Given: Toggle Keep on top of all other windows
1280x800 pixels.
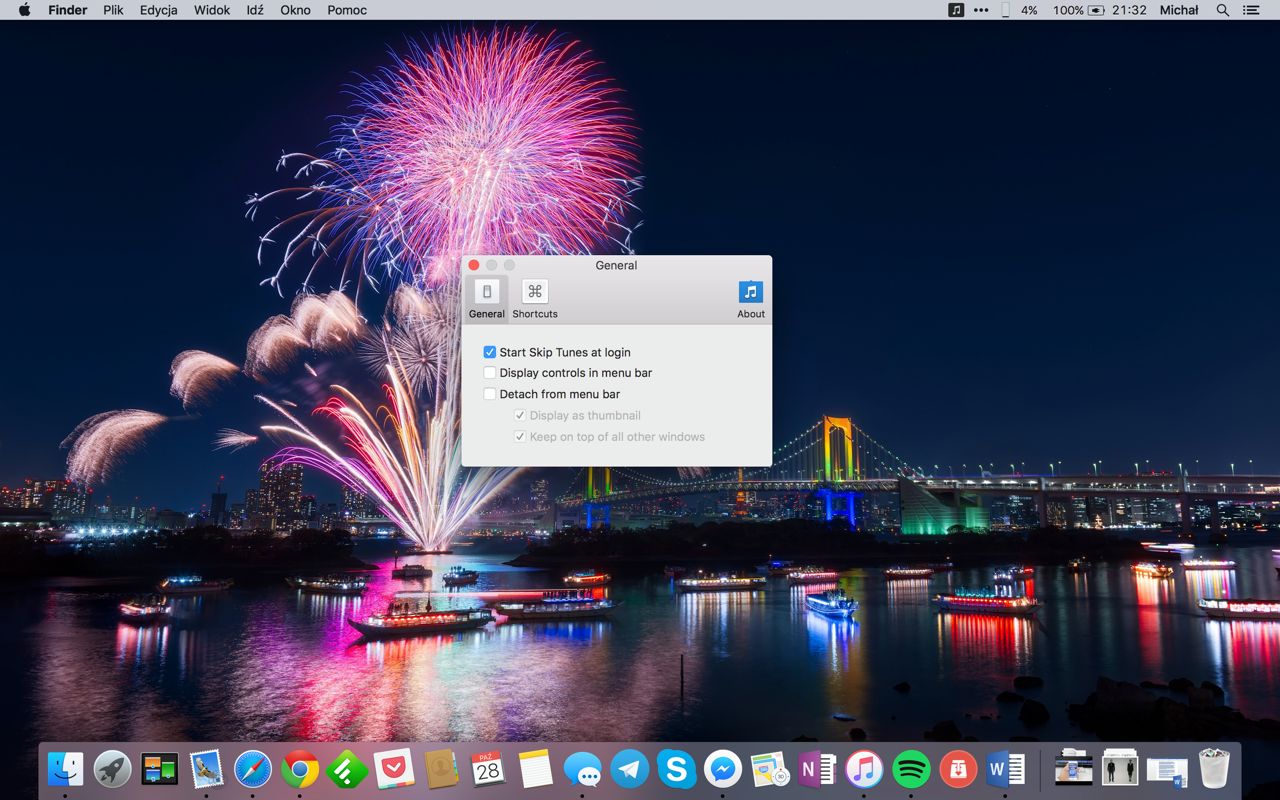Looking at the screenshot, I should coord(520,437).
